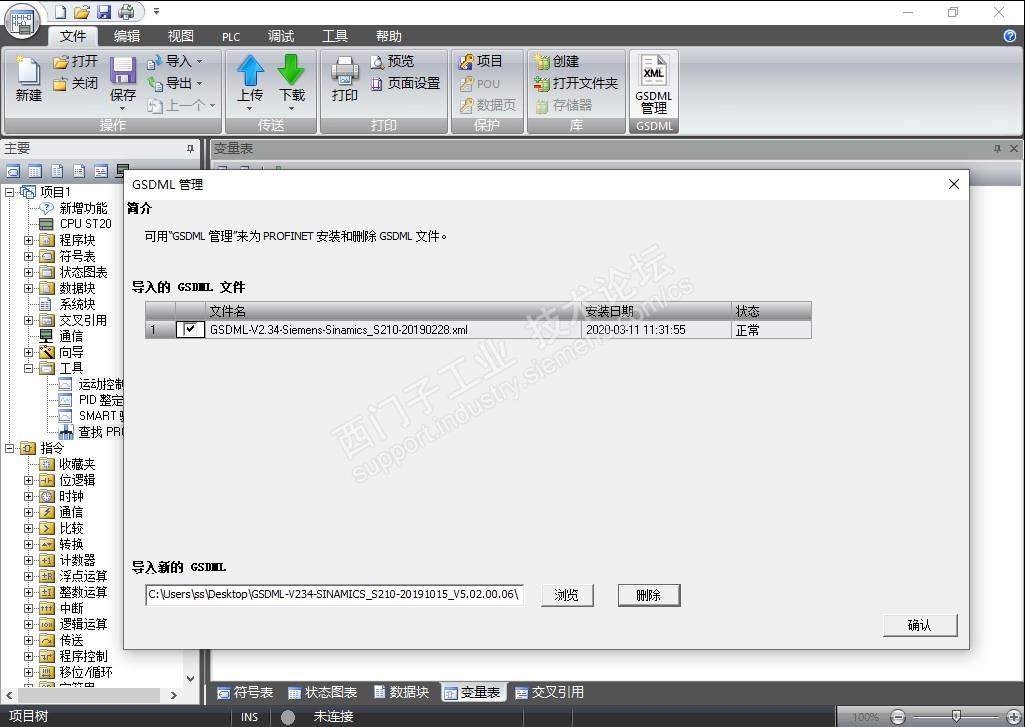Open the 帮助 ribbon tab
Viewport: 1025px width, 727px height.
pos(388,36)
